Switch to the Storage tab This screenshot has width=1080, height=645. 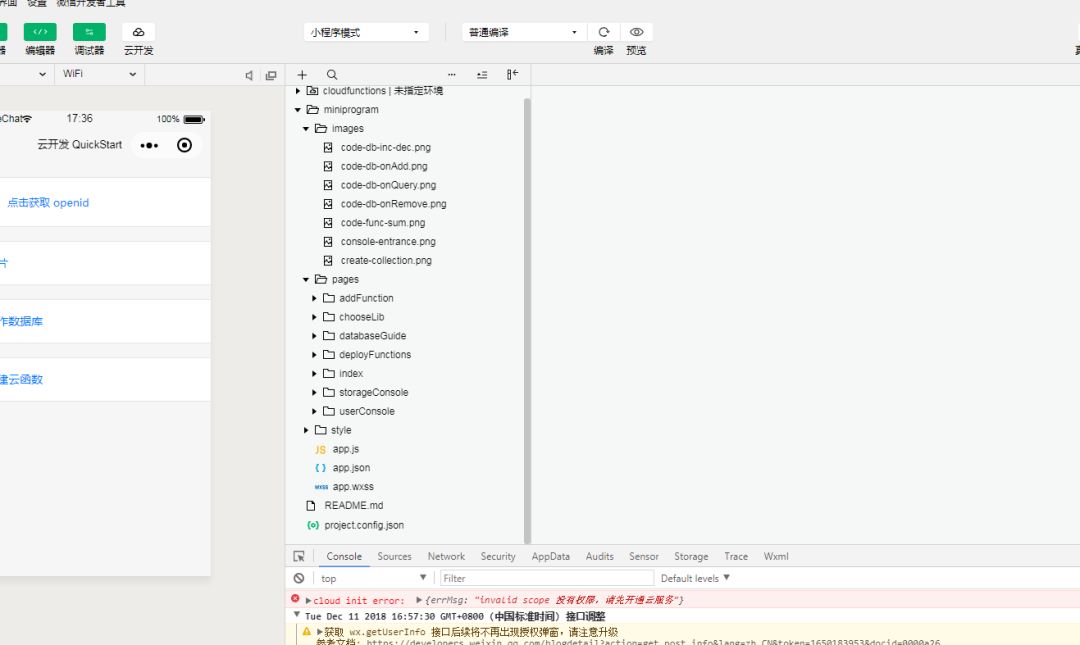pos(691,556)
